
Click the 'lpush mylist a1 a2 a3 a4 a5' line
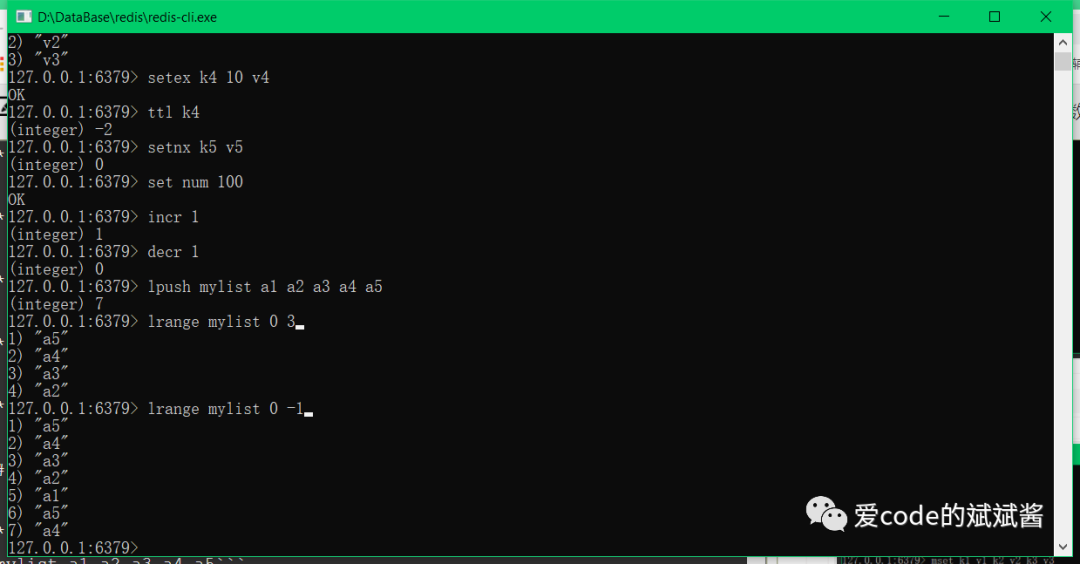[x=195, y=286]
